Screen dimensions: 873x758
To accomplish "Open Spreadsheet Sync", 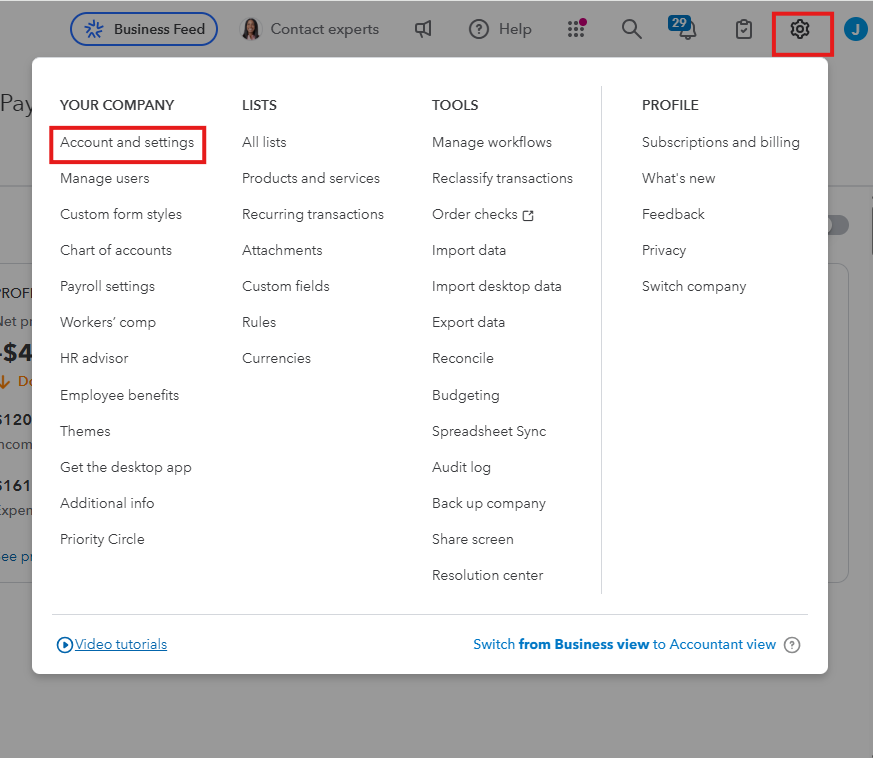I will click(x=489, y=432).
